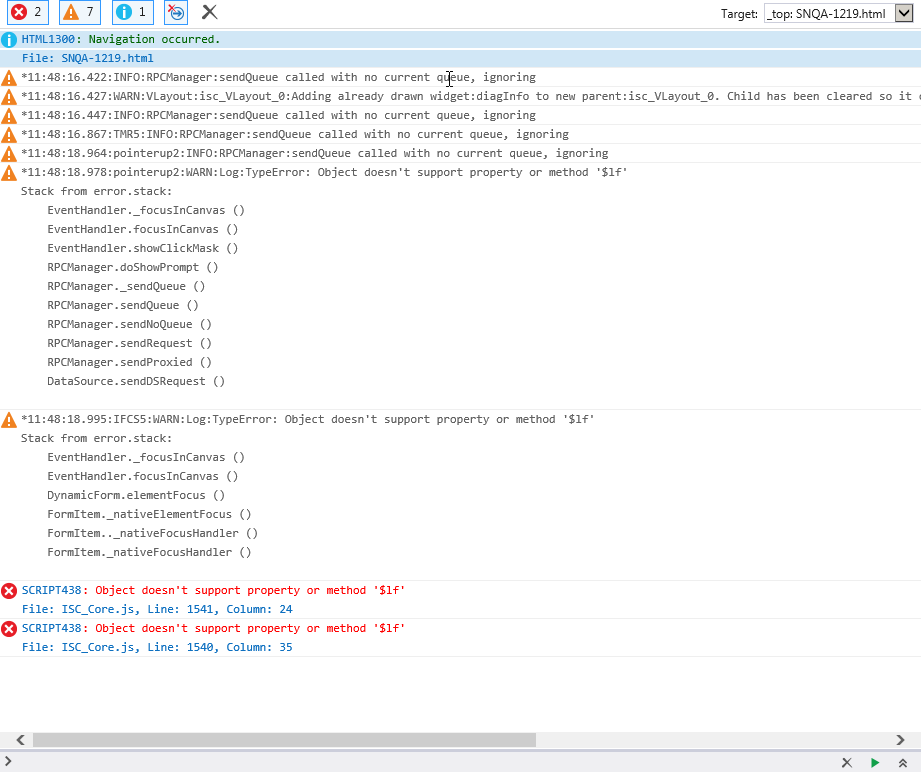Click warning icon for 11:48:18.978 TypeError message
921x772 pixels.
click(9, 173)
